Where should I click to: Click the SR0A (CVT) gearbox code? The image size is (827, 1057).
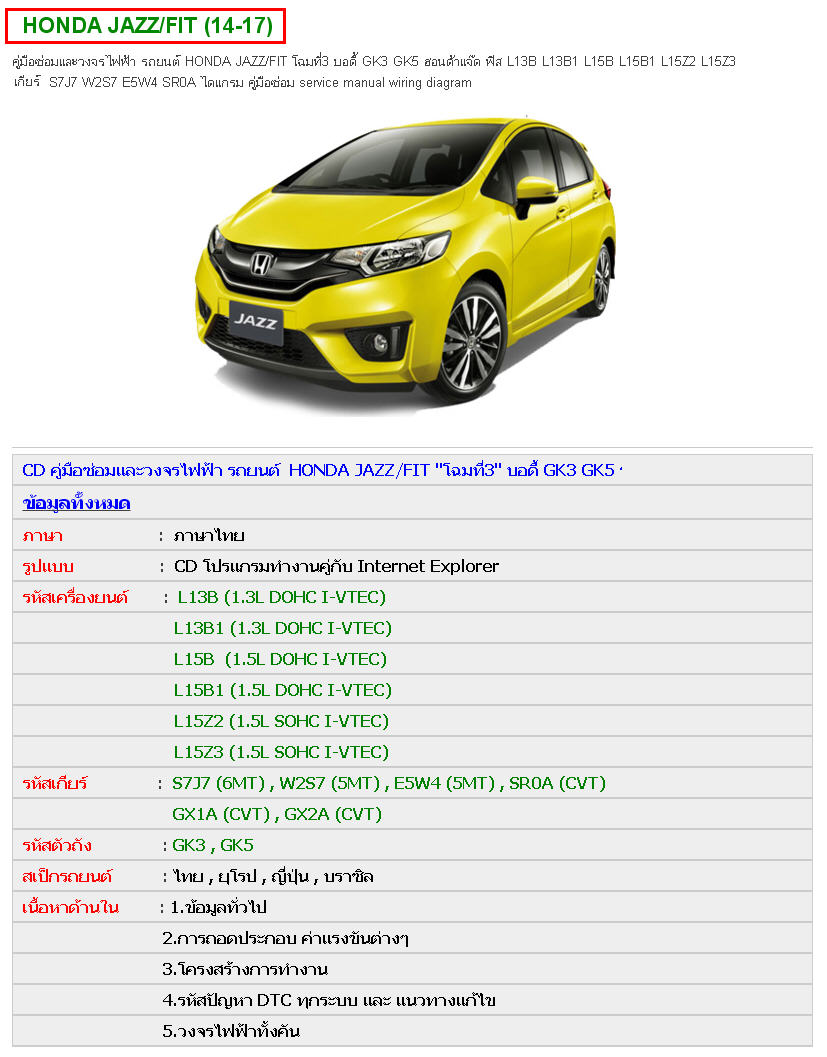[557, 783]
